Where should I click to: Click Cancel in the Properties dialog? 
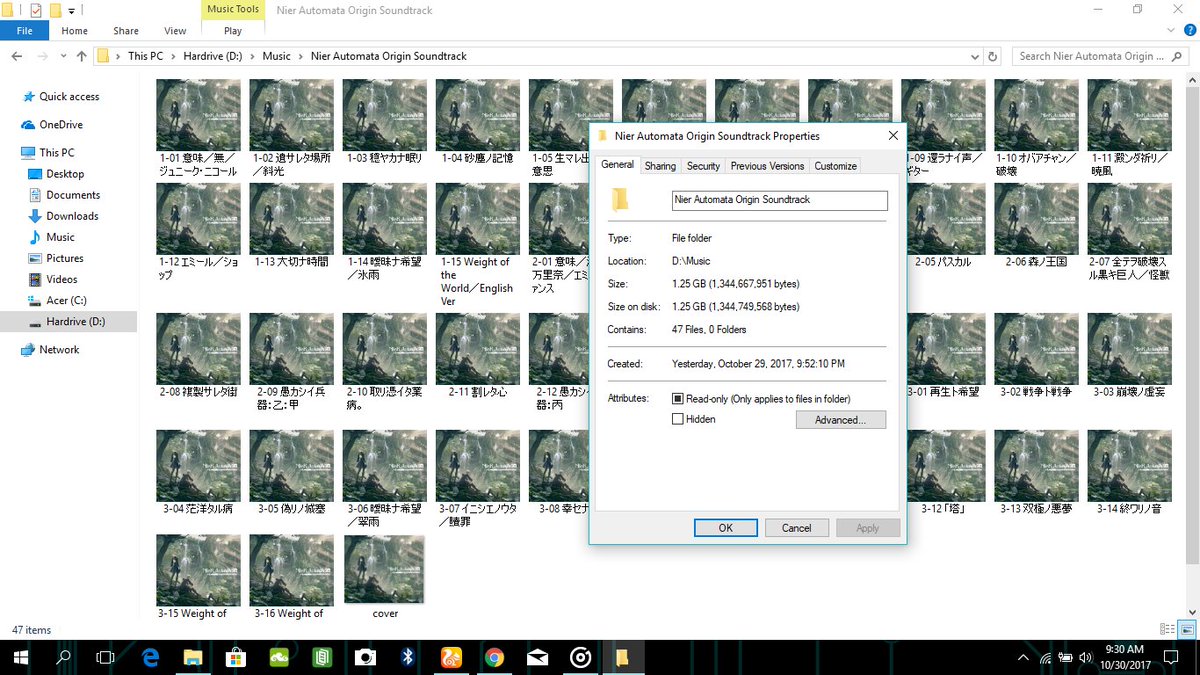click(x=796, y=528)
